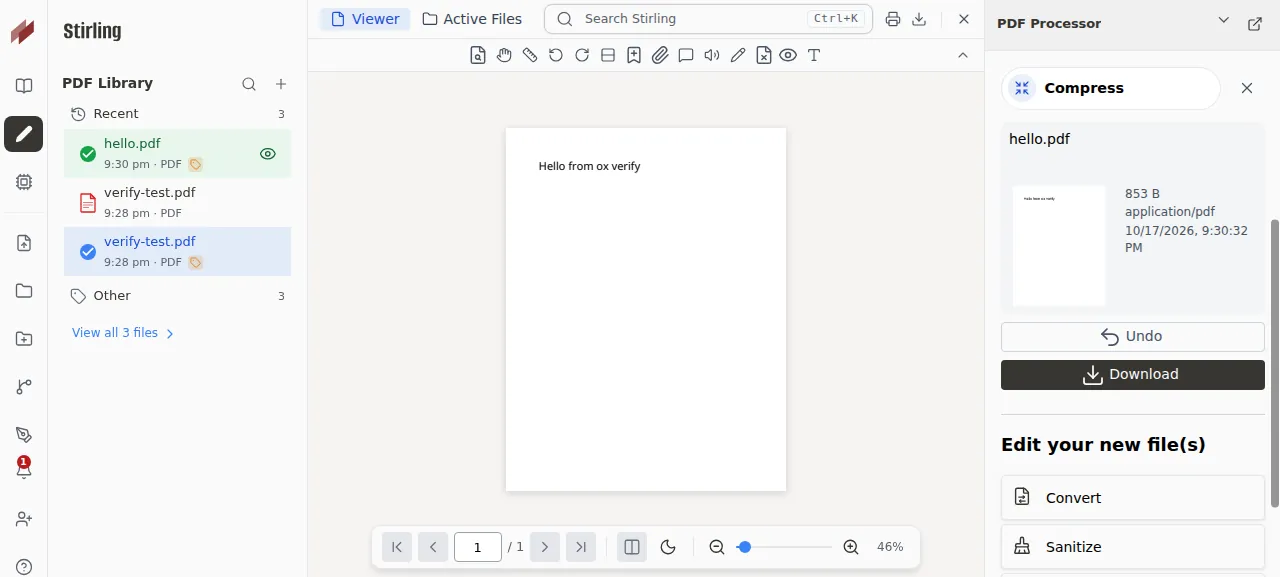This screenshot has height=577, width=1280.
Task: Toggle the dual page view button
Action: [x=632, y=547]
